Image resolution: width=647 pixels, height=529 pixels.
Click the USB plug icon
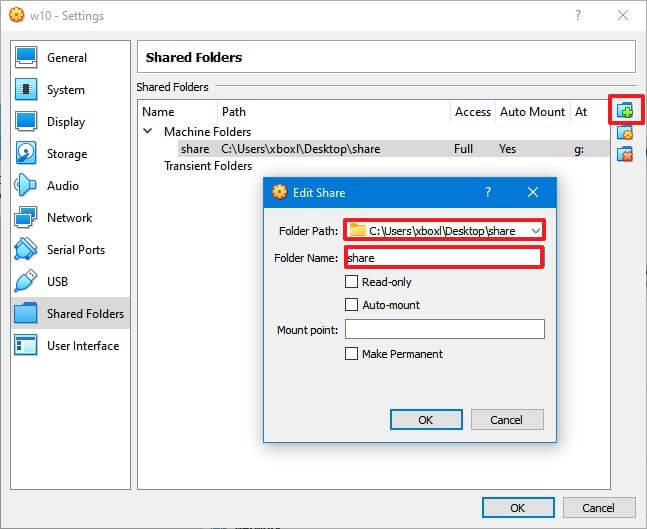26,281
